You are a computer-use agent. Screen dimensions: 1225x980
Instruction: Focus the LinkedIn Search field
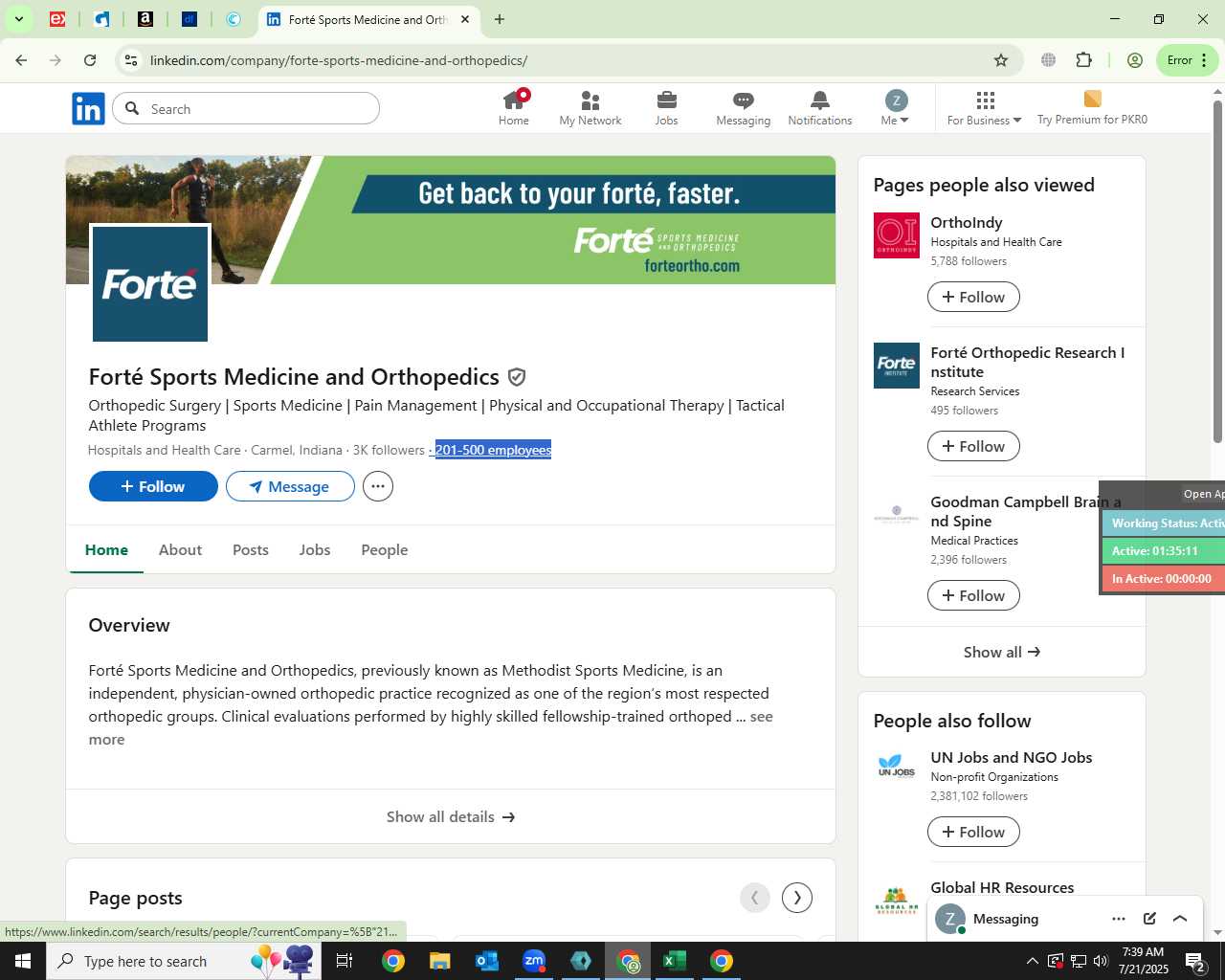click(x=246, y=109)
